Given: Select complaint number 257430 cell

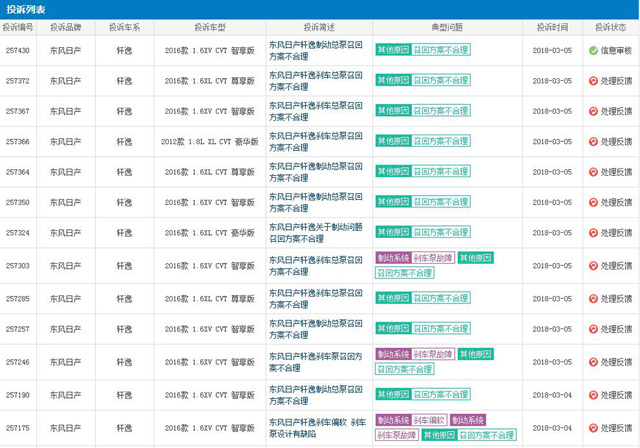Looking at the screenshot, I should tap(18, 51).
